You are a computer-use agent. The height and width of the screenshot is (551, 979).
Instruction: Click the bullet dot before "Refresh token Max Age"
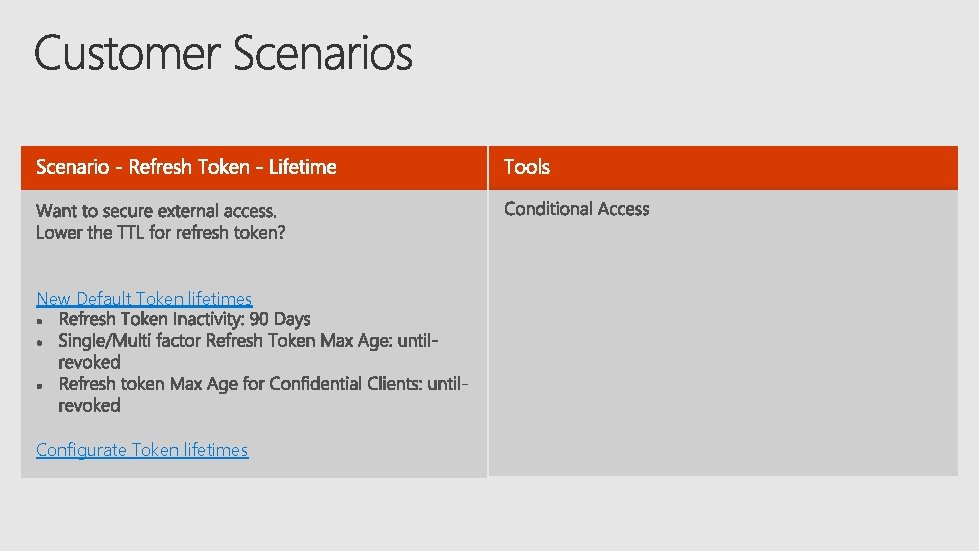coord(39,385)
